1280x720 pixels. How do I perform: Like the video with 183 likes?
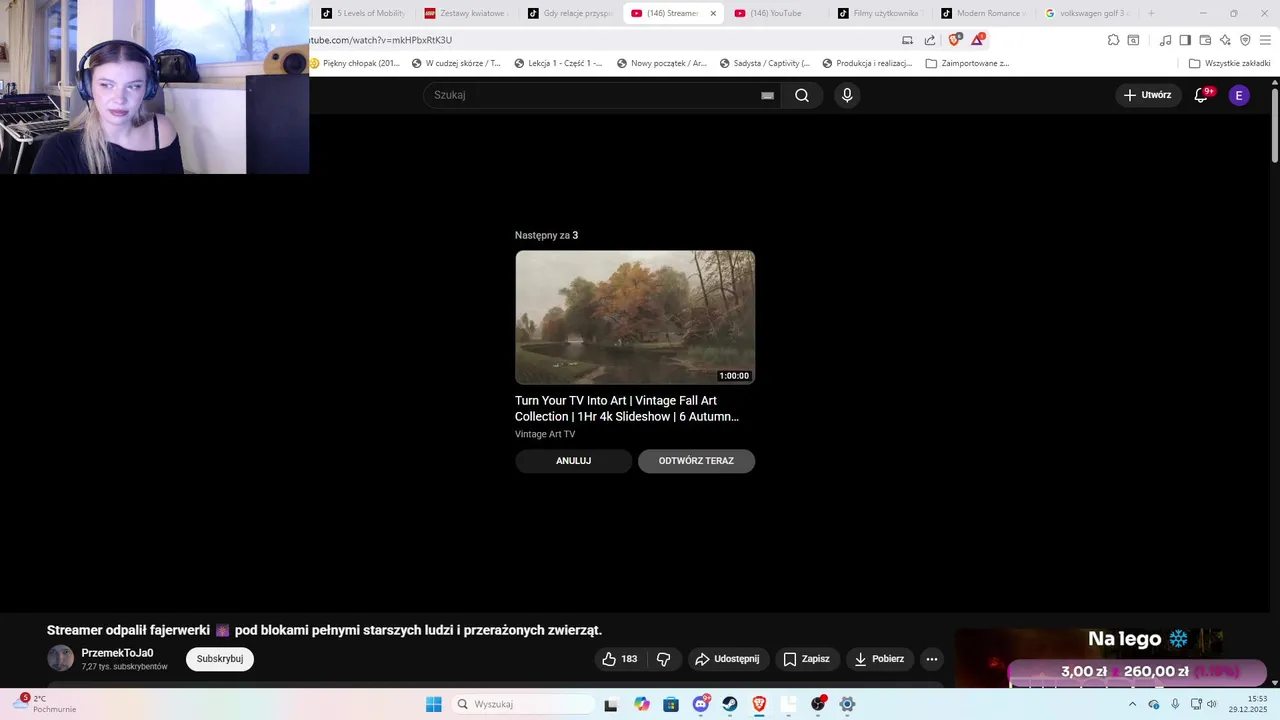[x=619, y=659]
